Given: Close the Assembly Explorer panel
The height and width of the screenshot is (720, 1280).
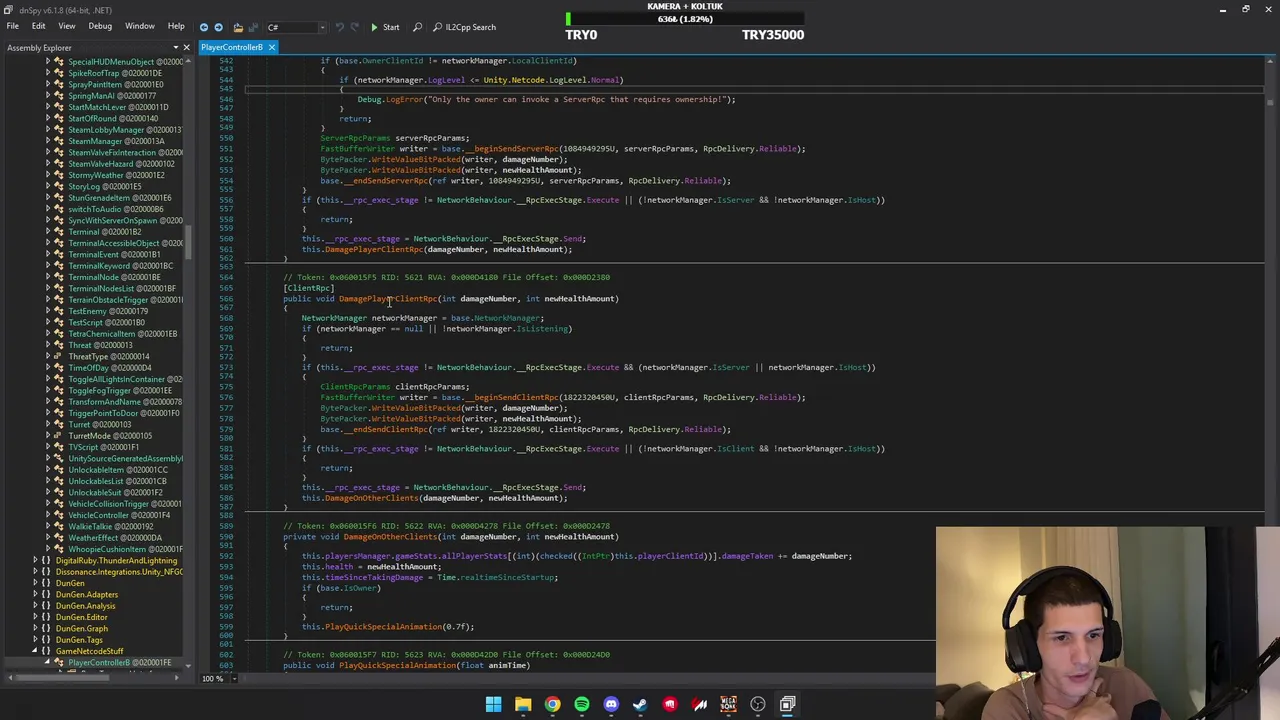Looking at the screenshot, I should tap(186, 47).
